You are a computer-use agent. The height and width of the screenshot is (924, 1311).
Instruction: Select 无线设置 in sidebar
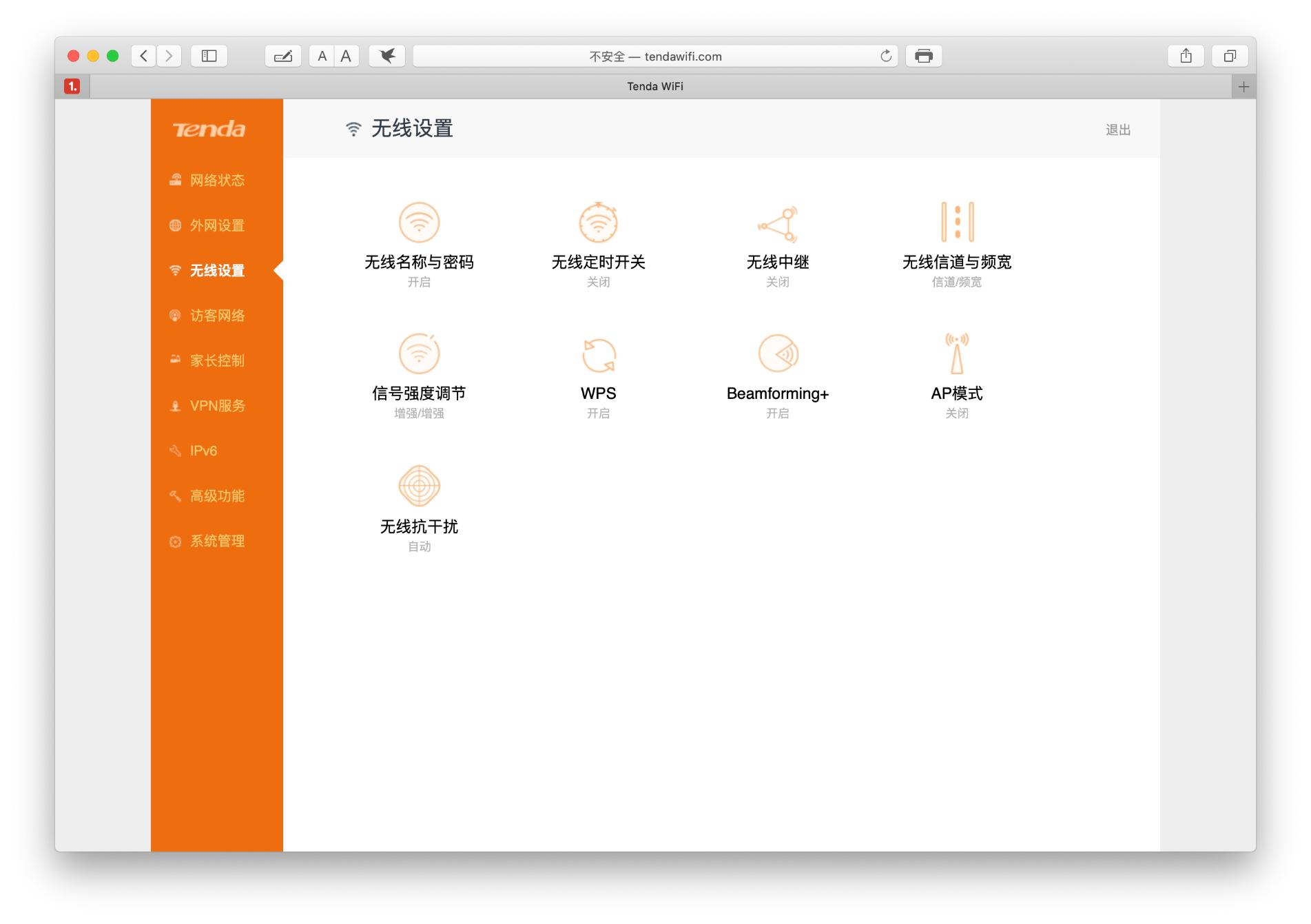(x=217, y=271)
